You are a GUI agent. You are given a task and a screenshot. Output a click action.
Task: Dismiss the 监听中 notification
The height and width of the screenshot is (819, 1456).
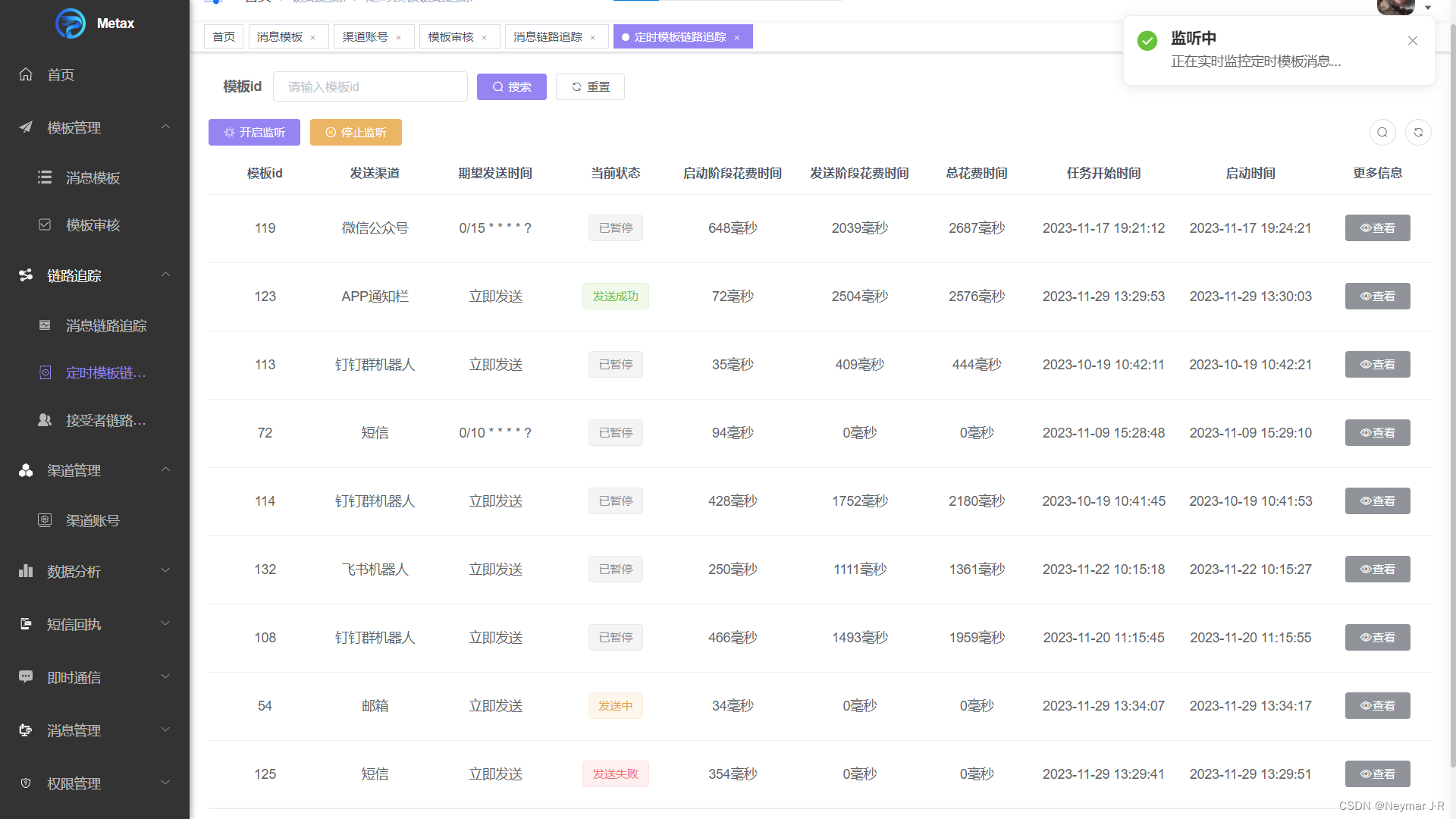pyautogui.click(x=1413, y=41)
